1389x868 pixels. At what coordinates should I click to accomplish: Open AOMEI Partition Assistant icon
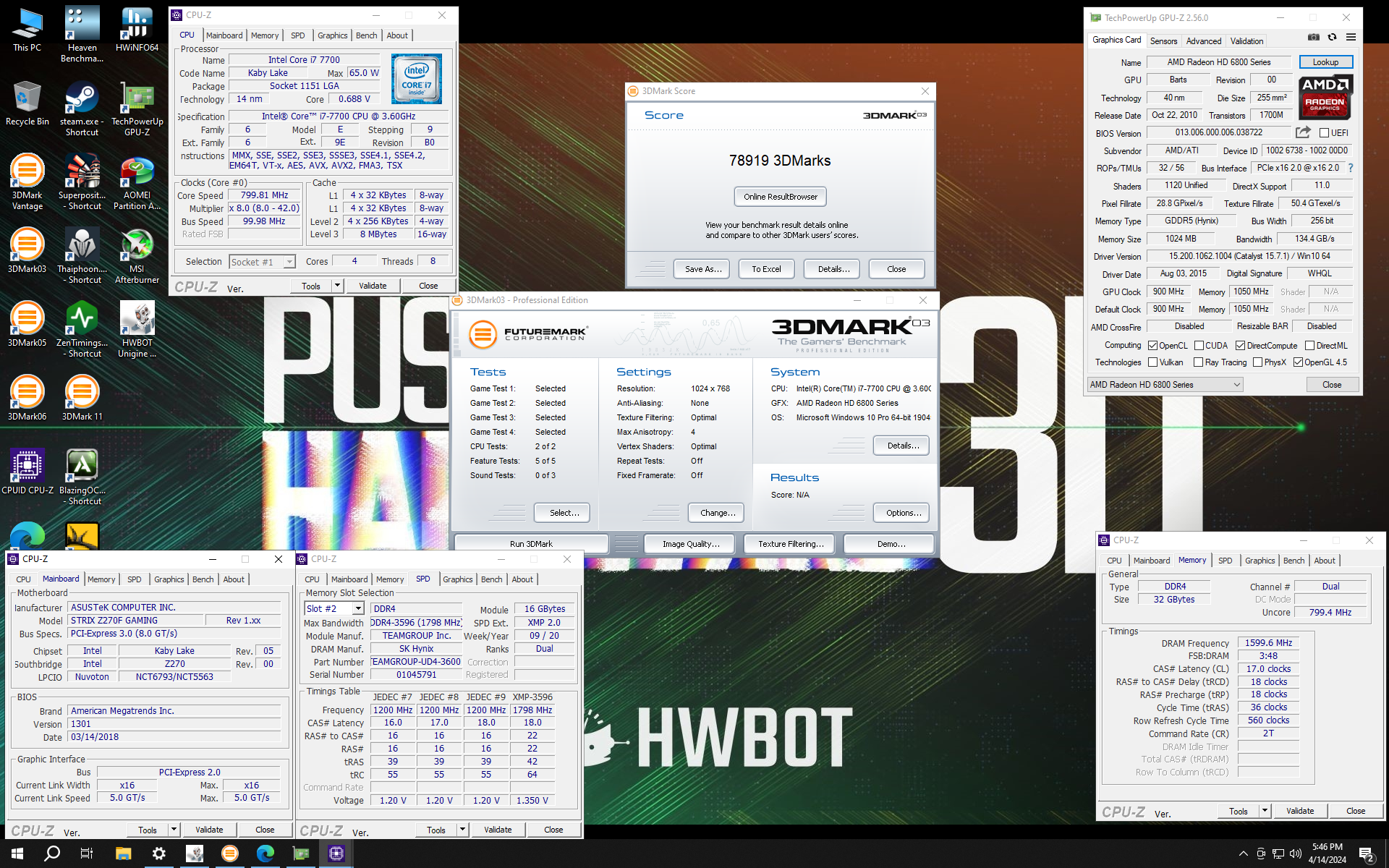click(137, 182)
